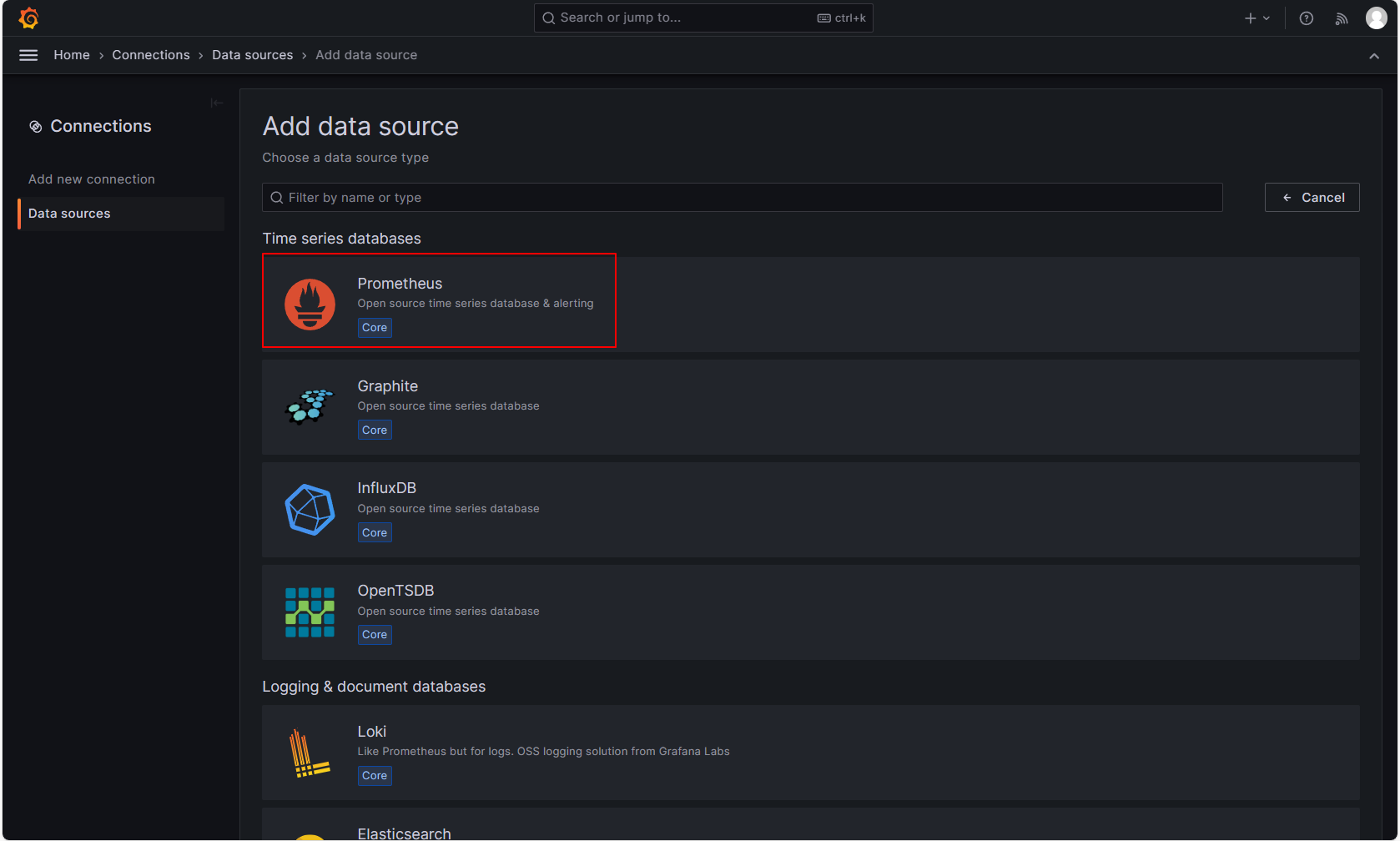Focus the Filter by name or type field
Image resolution: width=1400 pixels, height=841 pixels.
(x=743, y=198)
